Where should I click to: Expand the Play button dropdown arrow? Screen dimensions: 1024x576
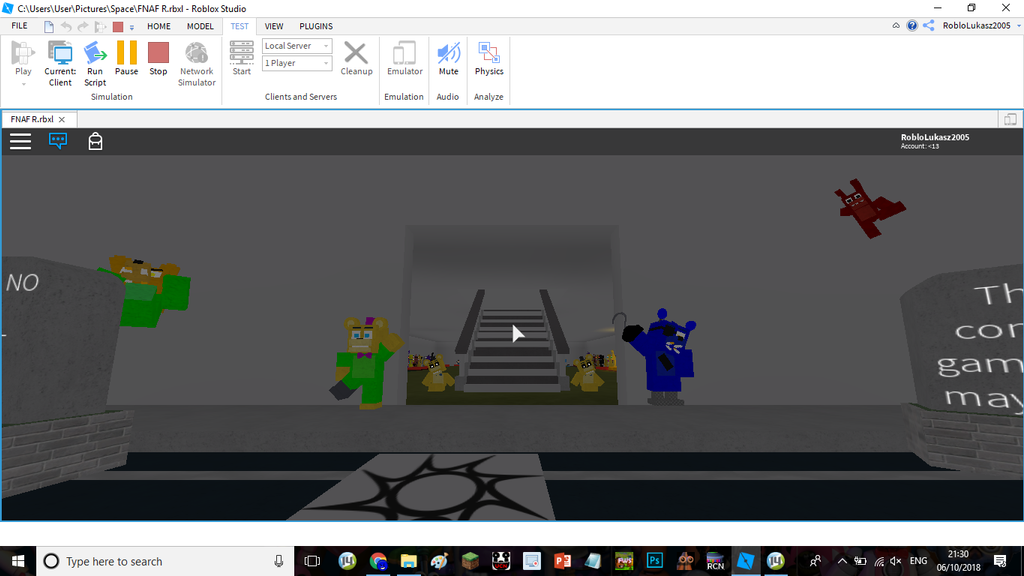(x=24, y=84)
